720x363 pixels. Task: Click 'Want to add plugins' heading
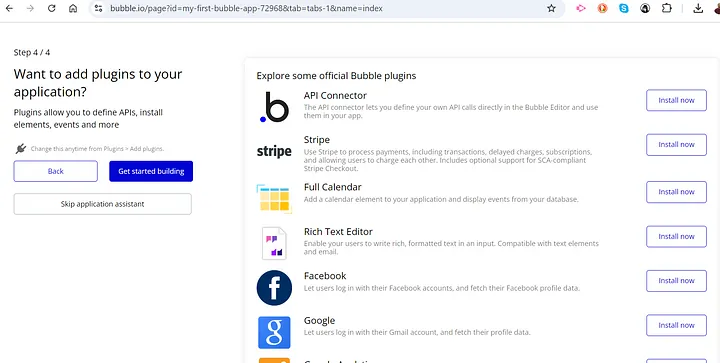(98, 83)
